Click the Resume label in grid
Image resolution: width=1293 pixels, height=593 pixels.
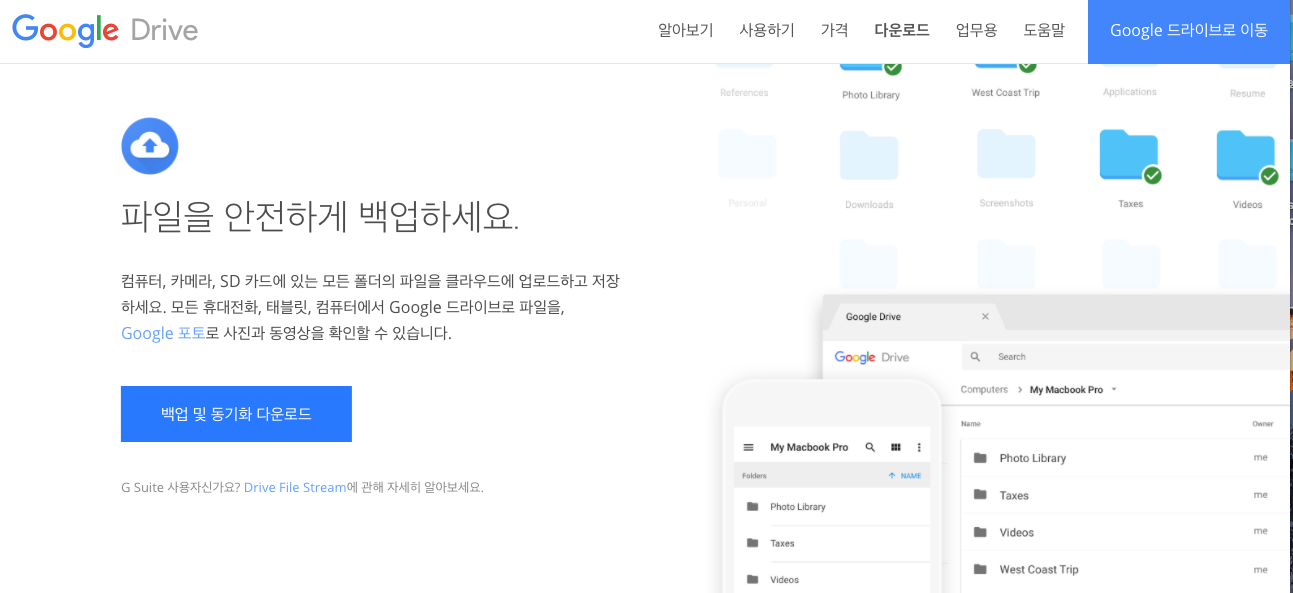[x=1247, y=93]
